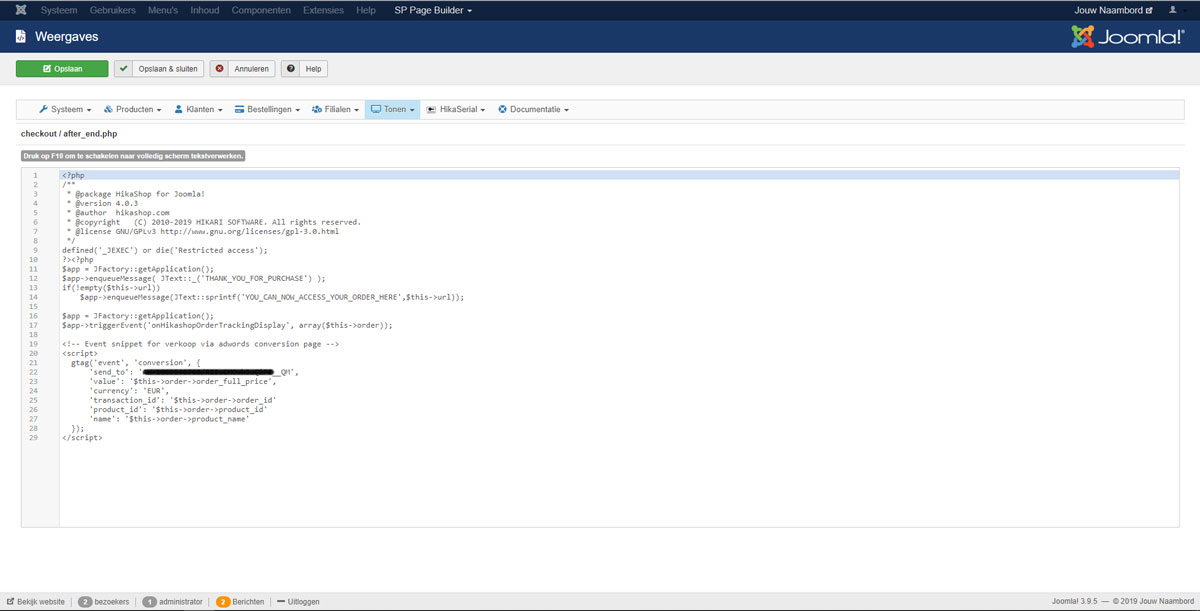Click Opslaan & sluiten button
Image resolution: width=1200 pixels, height=611 pixels.
[158, 69]
